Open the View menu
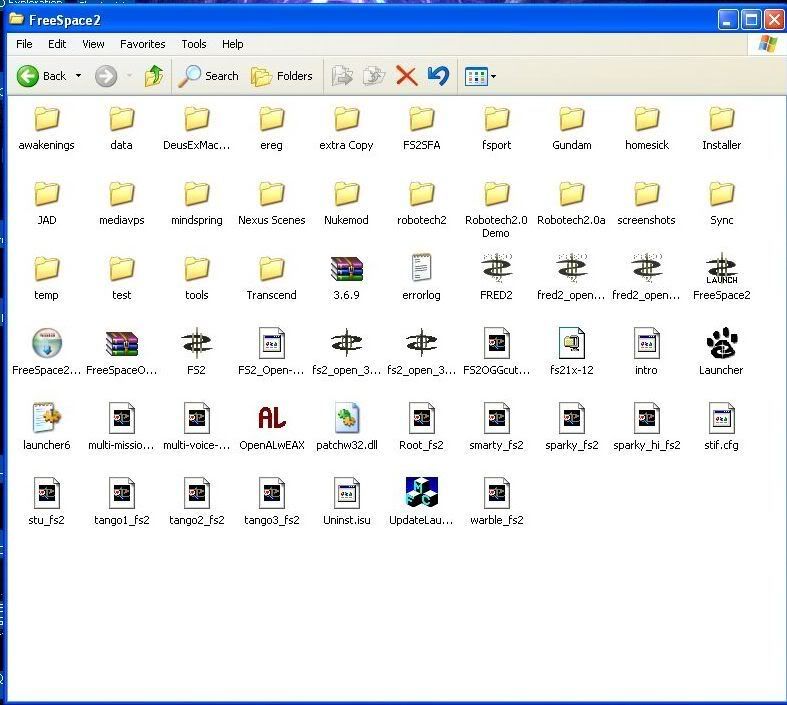787x705 pixels. pyautogui.click(x=93, y=44)
